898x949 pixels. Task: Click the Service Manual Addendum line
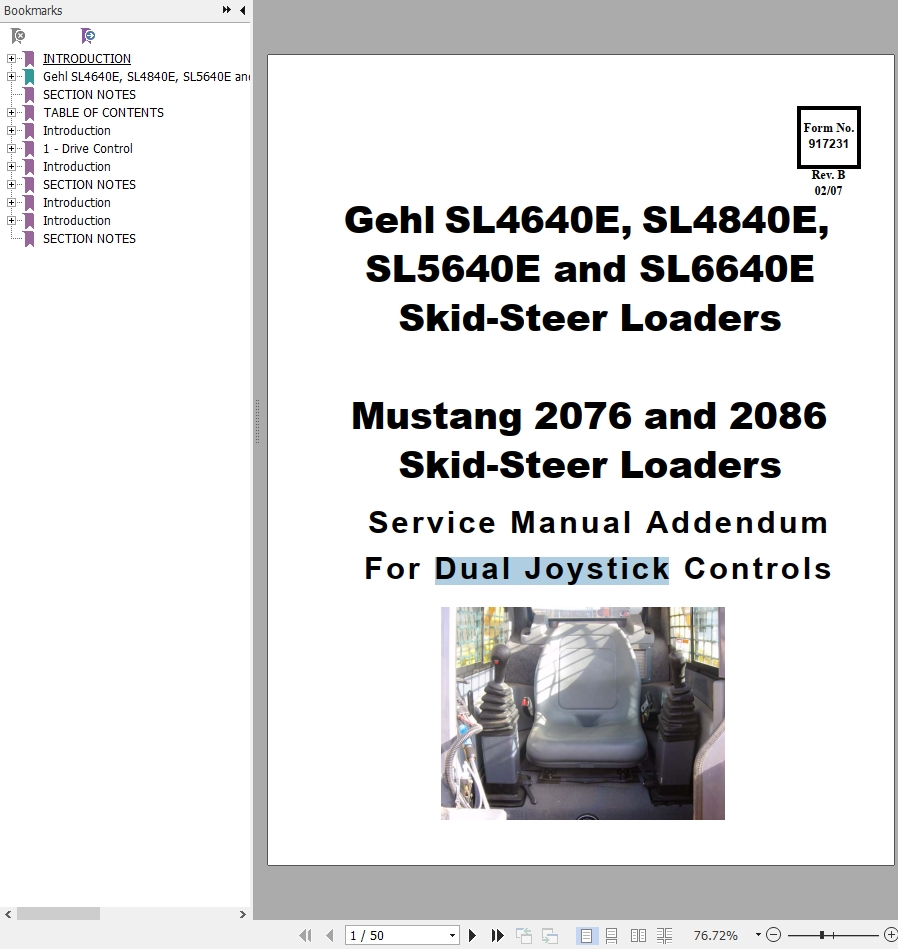point(598,522)
